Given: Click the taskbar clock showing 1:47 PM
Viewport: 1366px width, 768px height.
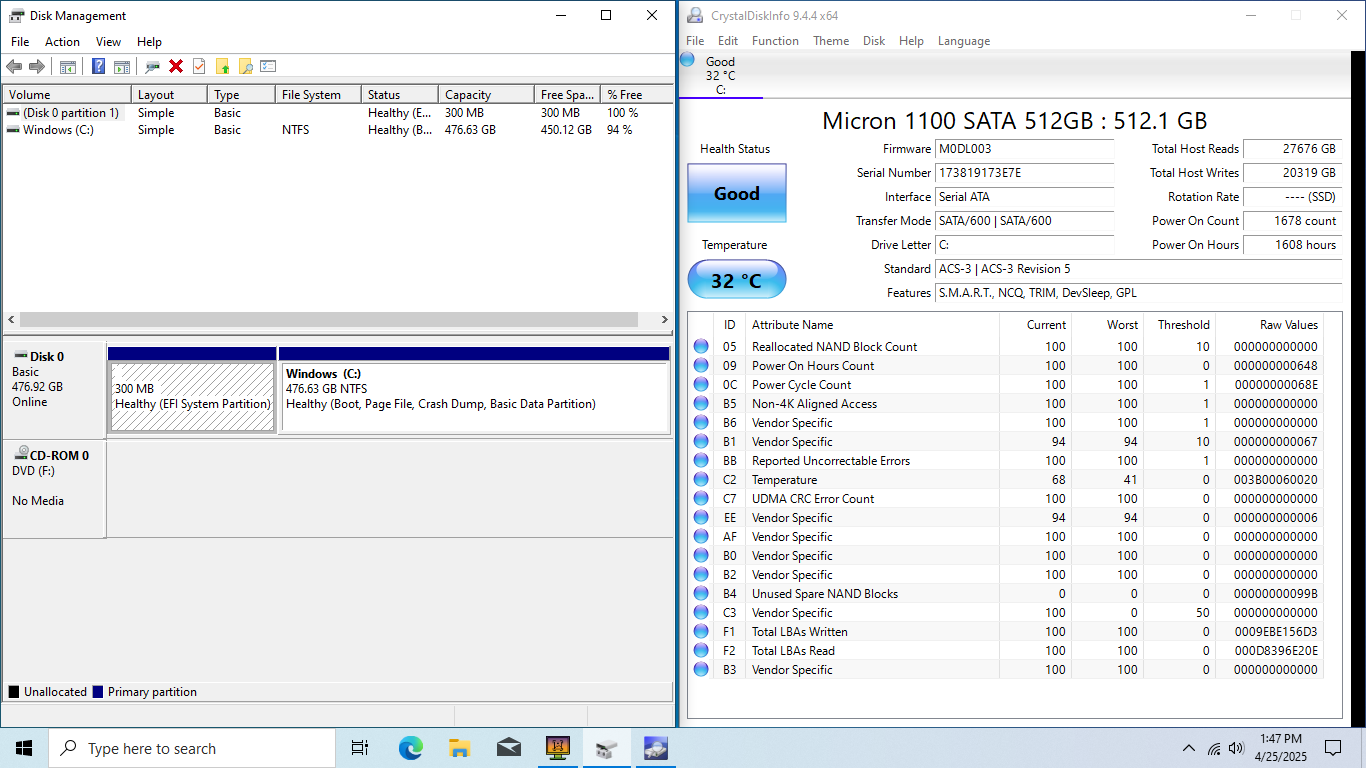Looking at the screenshot, I should [1281, 748].
